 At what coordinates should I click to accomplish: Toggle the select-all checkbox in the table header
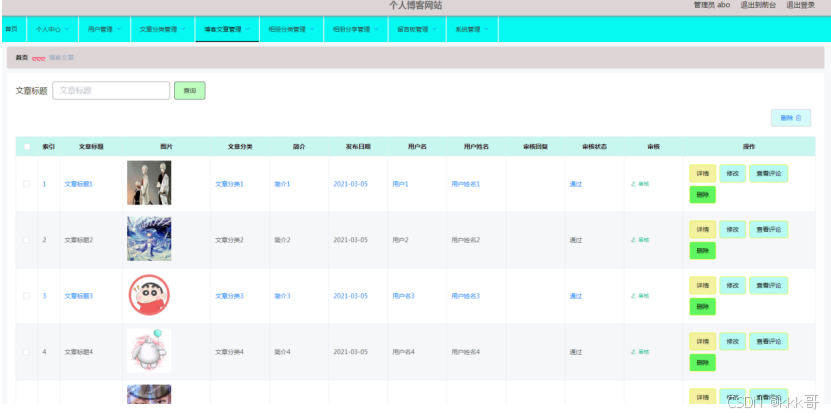(27, 147)
